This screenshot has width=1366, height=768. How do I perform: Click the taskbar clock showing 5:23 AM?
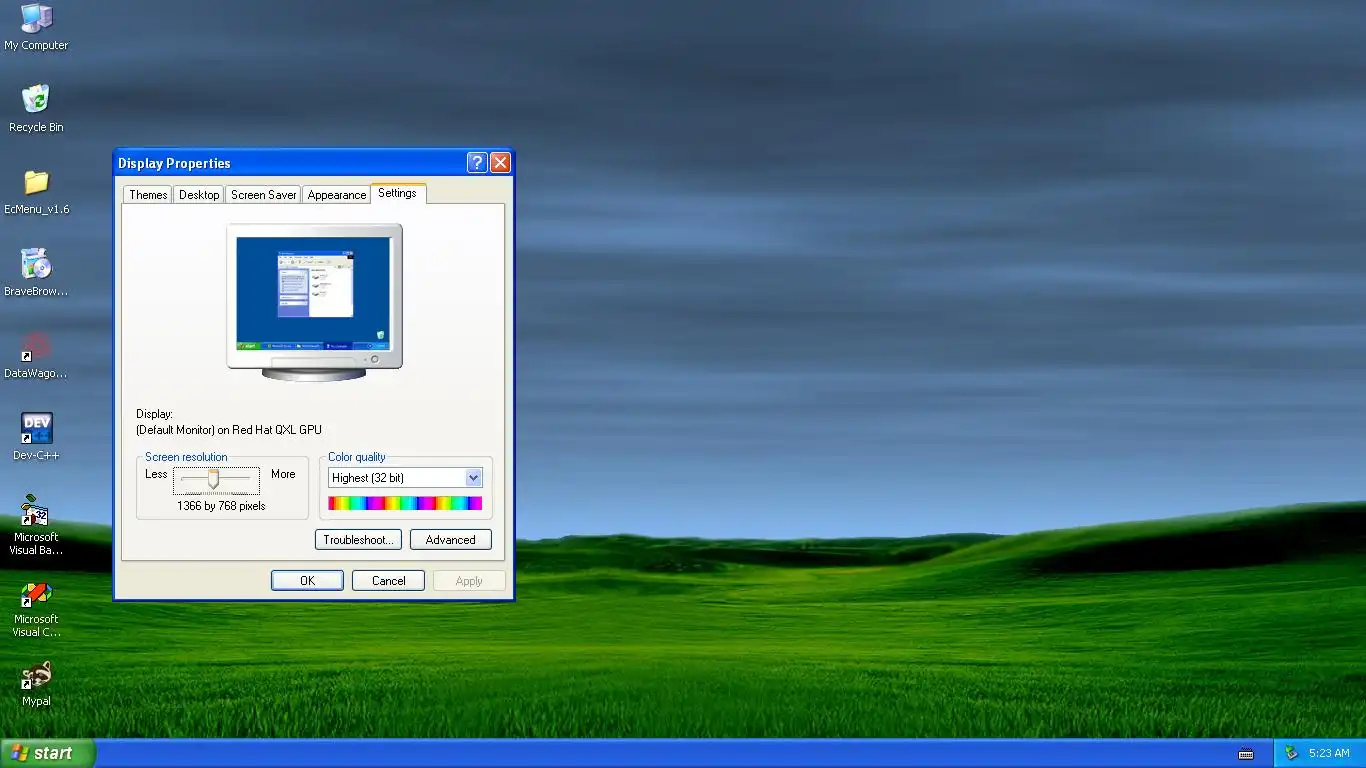pyautogui.click(x=1329, y=753)
